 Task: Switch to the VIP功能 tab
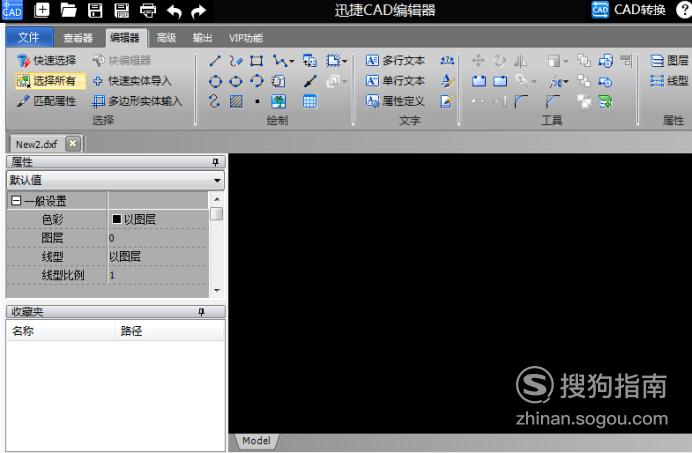point(246,38)
